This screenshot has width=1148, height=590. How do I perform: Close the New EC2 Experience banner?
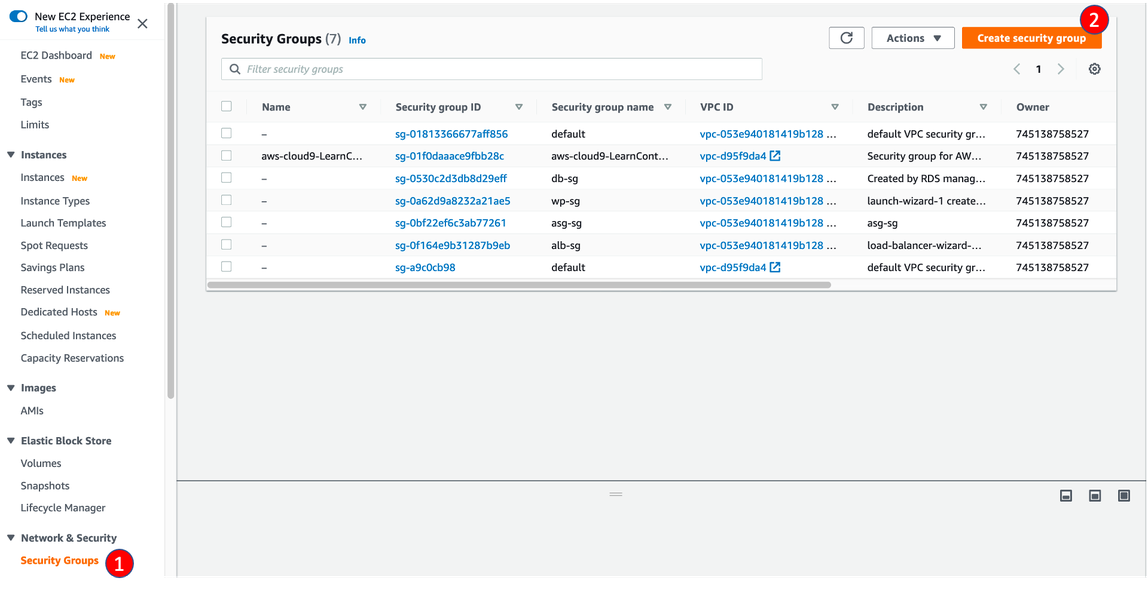(x=142, y=23)
